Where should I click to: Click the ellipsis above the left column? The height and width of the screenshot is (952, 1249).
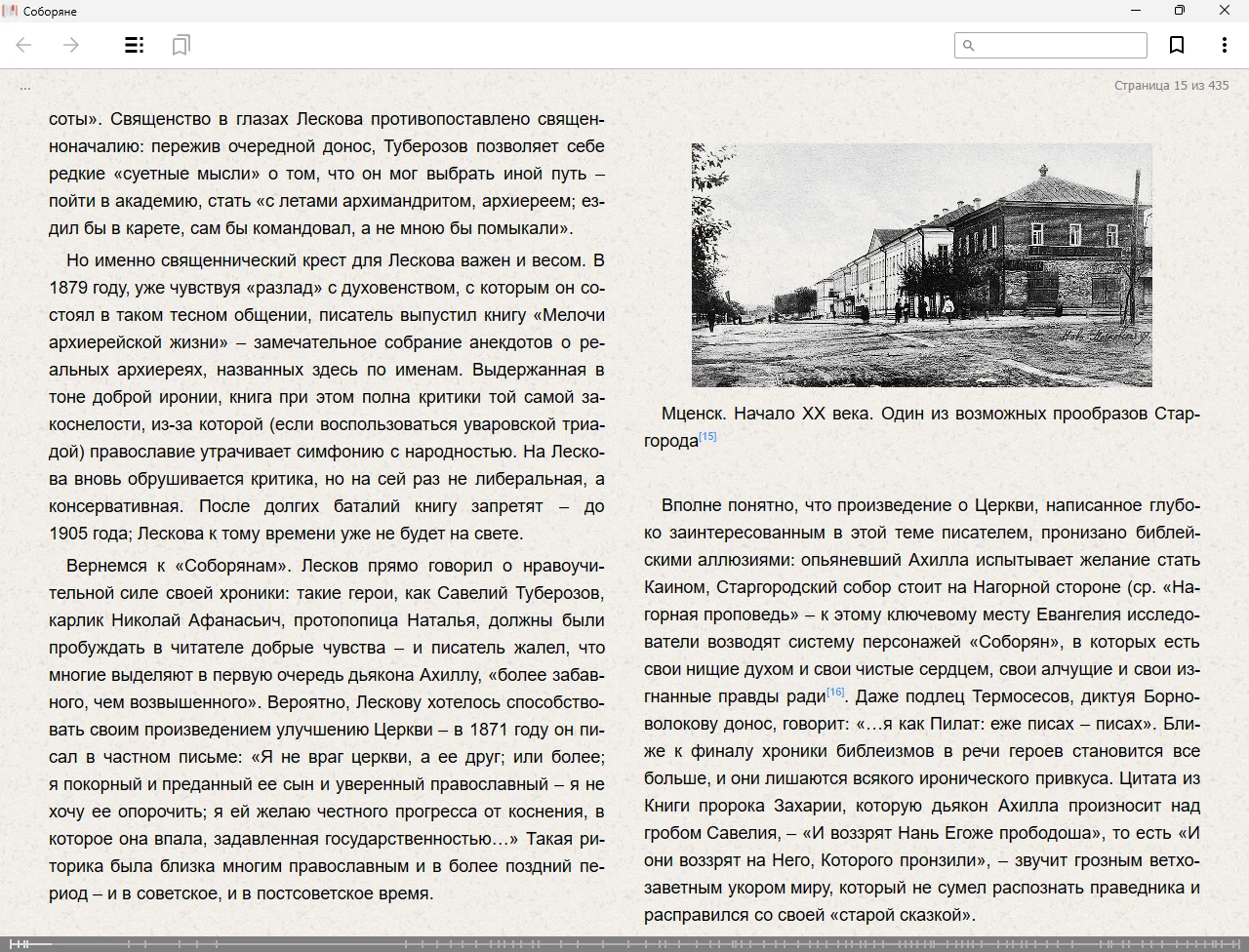[25, 88]
